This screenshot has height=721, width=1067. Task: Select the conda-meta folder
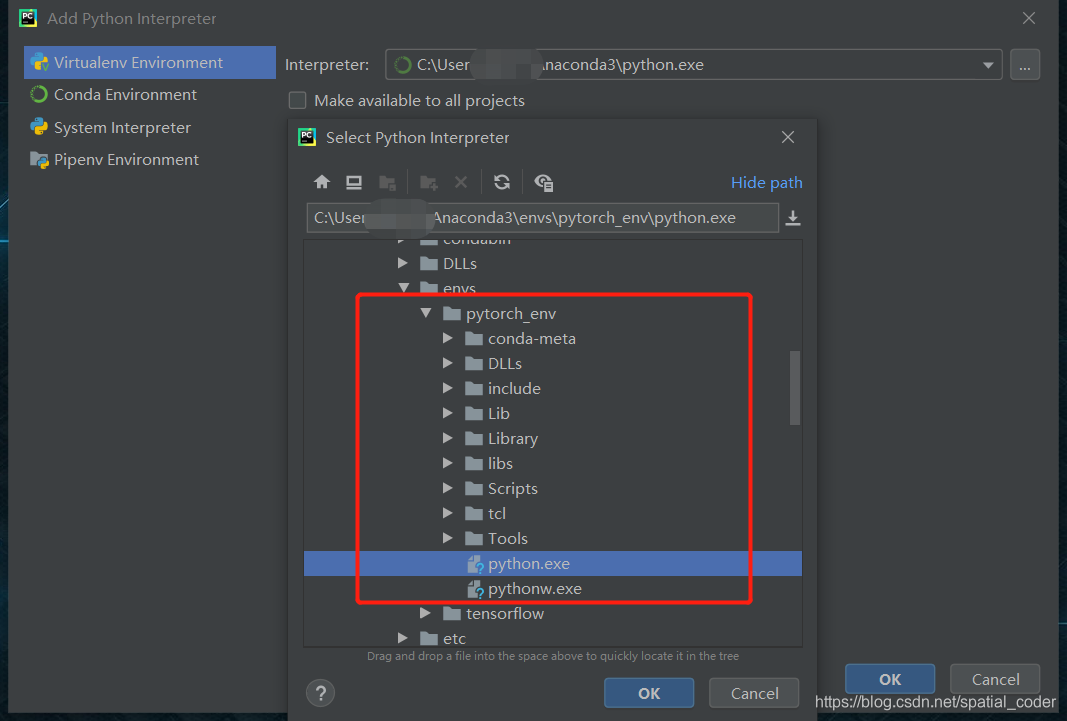[531, 339]
